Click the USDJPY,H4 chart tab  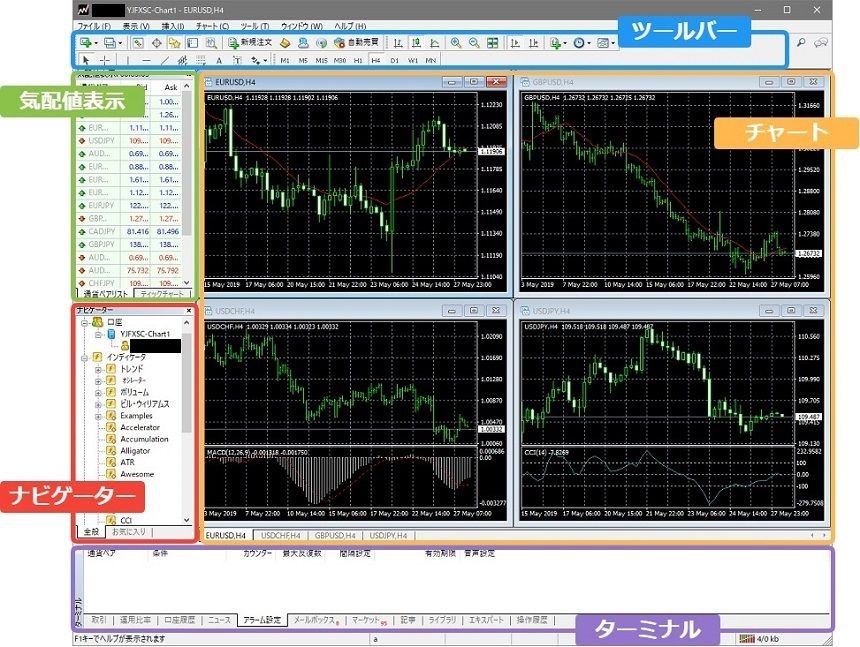coord(388,535)
